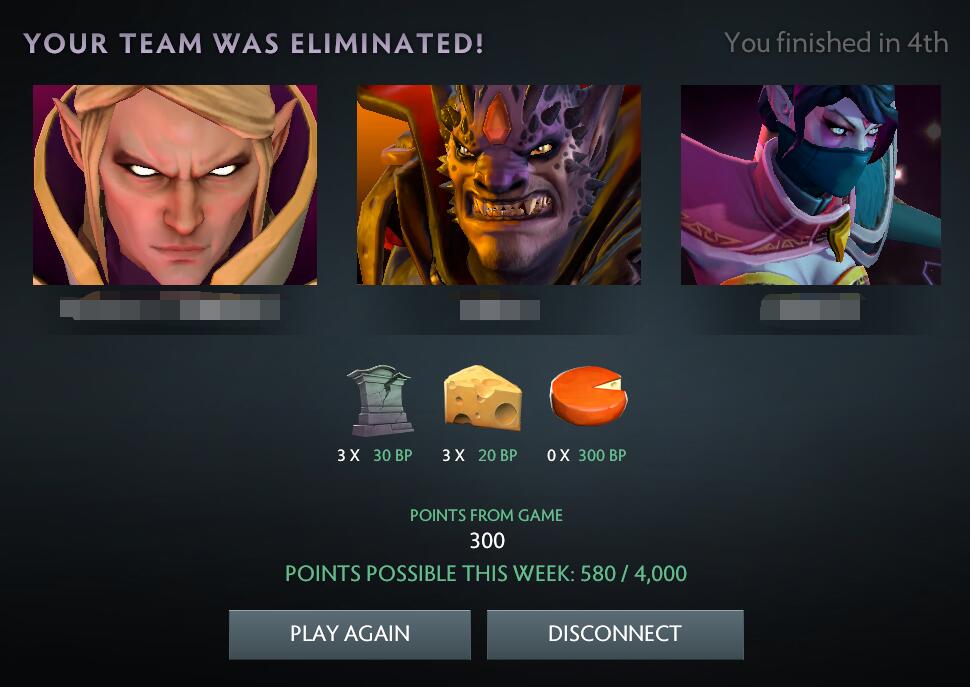Click the yellow cheese wedge icon
The height and width of the screenshot is (687, 970).
(x=483, y=398)
